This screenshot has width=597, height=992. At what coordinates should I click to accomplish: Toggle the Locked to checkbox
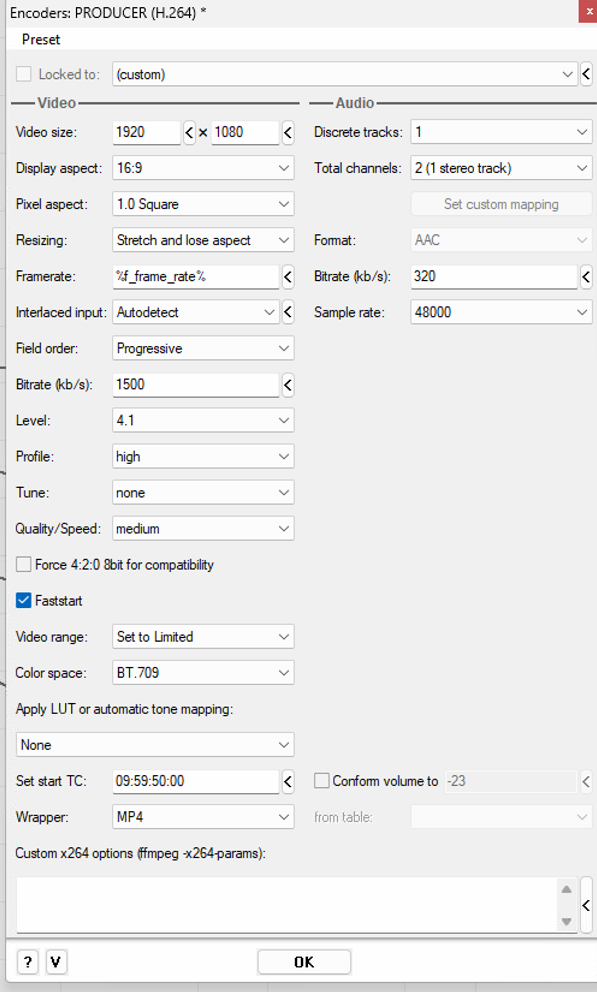23,74
